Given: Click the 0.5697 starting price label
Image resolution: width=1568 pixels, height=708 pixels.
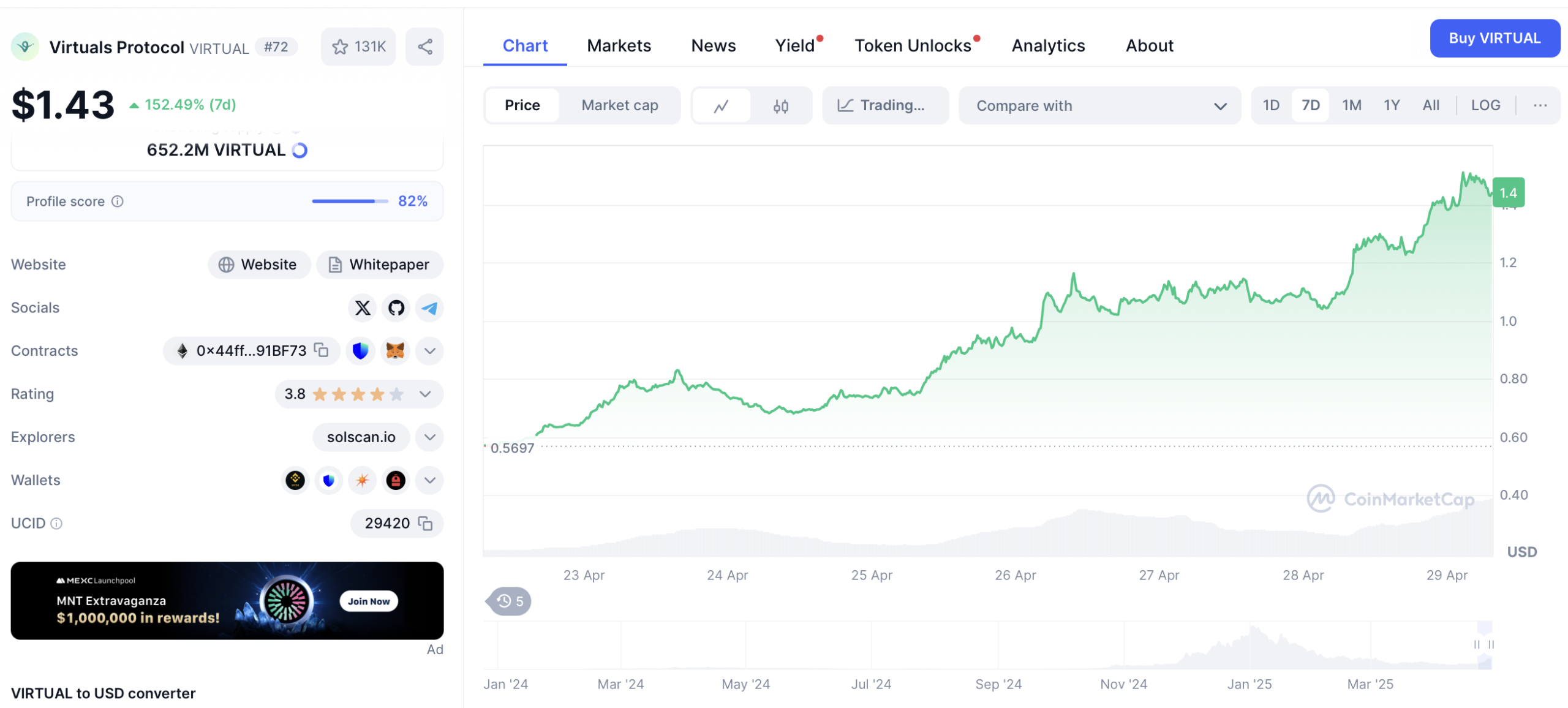Looking at the screenshot, I should (512, 448).
